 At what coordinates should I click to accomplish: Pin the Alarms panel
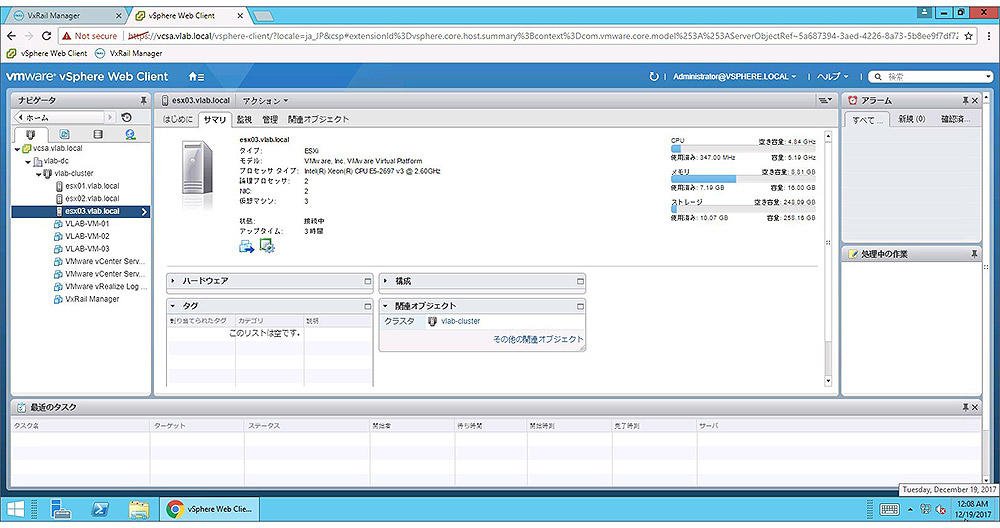[x=966, y=101]
